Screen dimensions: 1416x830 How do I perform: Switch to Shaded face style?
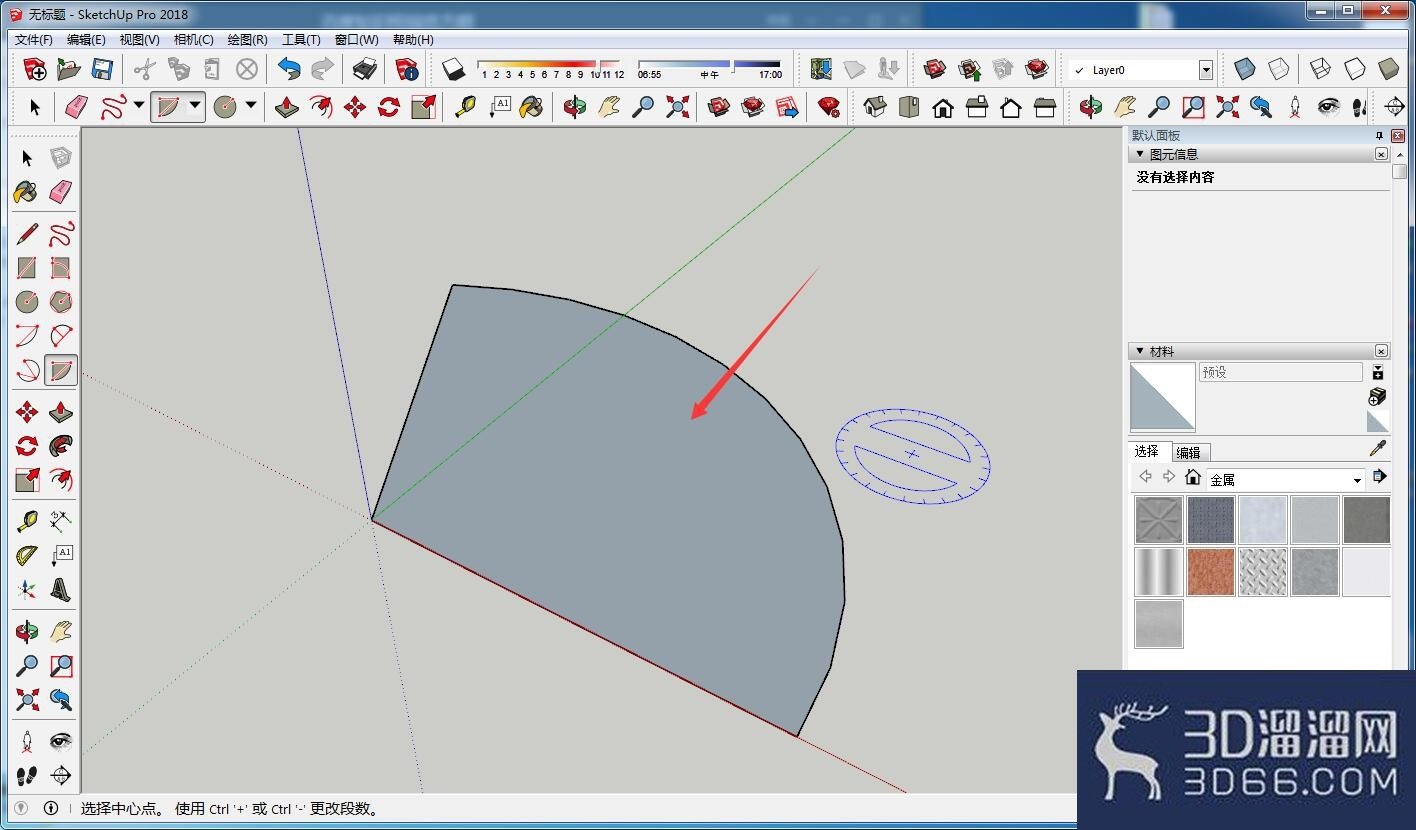(x=1389, y=69)
